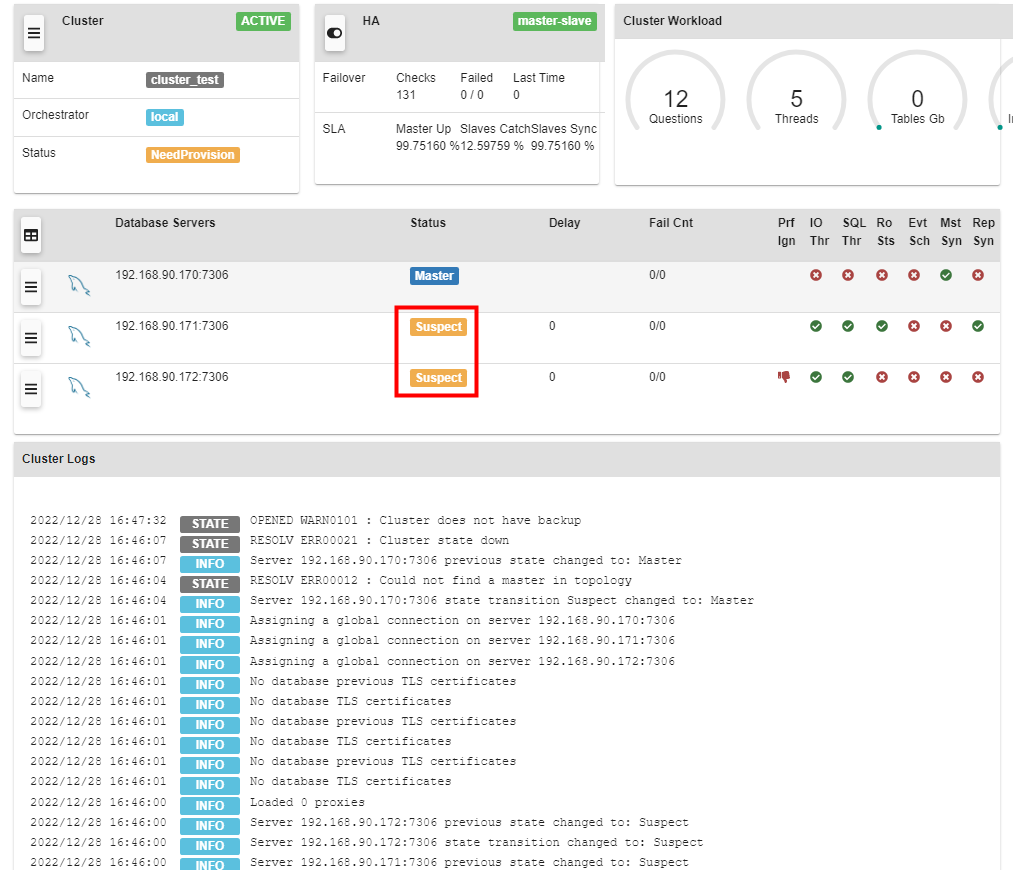Click the STATE badge on the Cluster state down log
Image resolution: width=1013 pixels, height=870 pixels.
tap(209, 543)
